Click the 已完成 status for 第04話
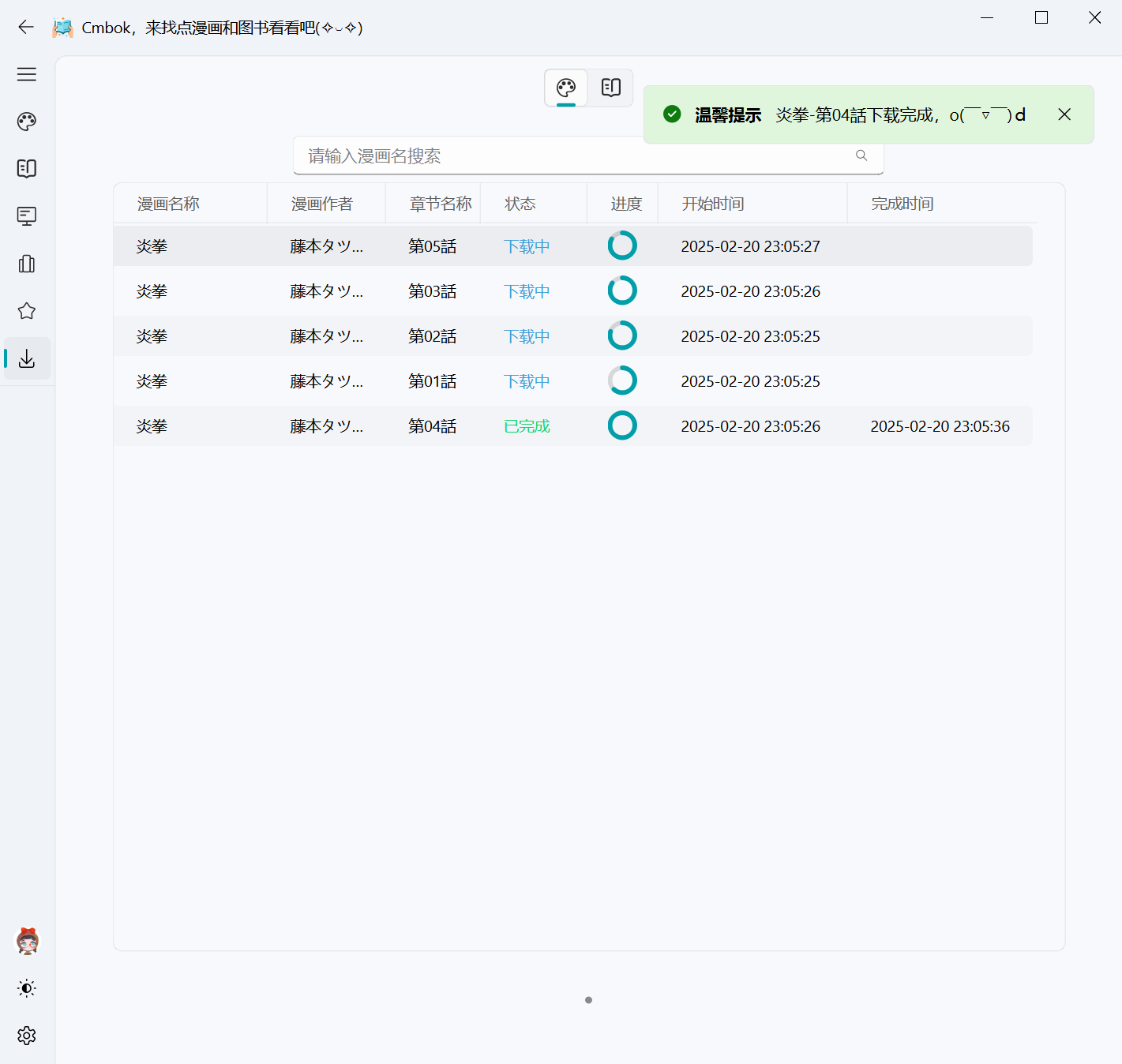This screenshot has width=1122, height=1064. [x=527, y=426]
